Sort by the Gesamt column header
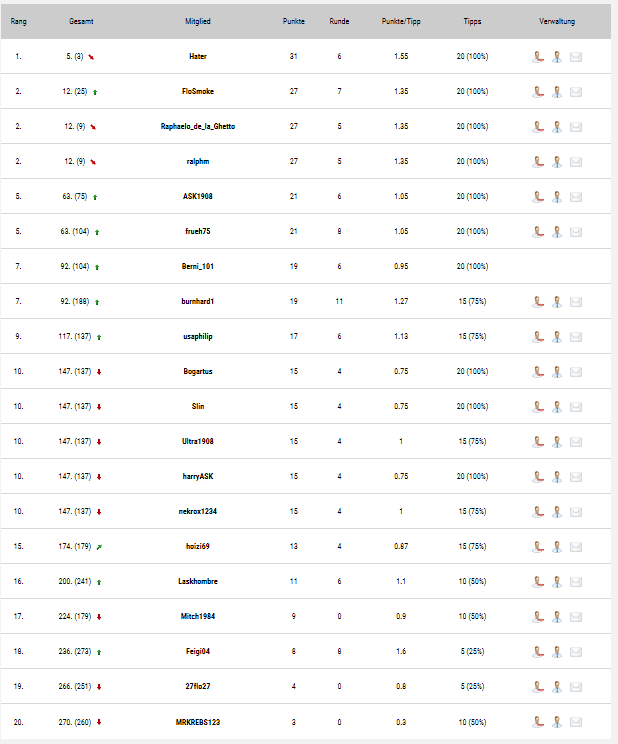The image size is (618, 744). point(81,21)
